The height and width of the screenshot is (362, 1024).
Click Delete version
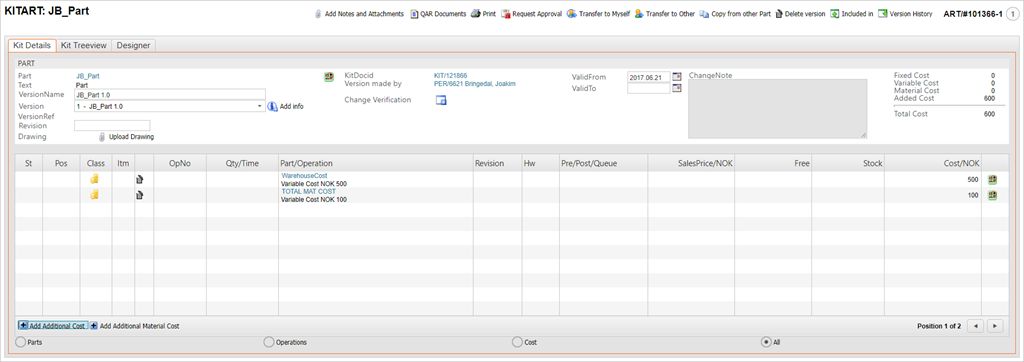click(x=801, y=14)
